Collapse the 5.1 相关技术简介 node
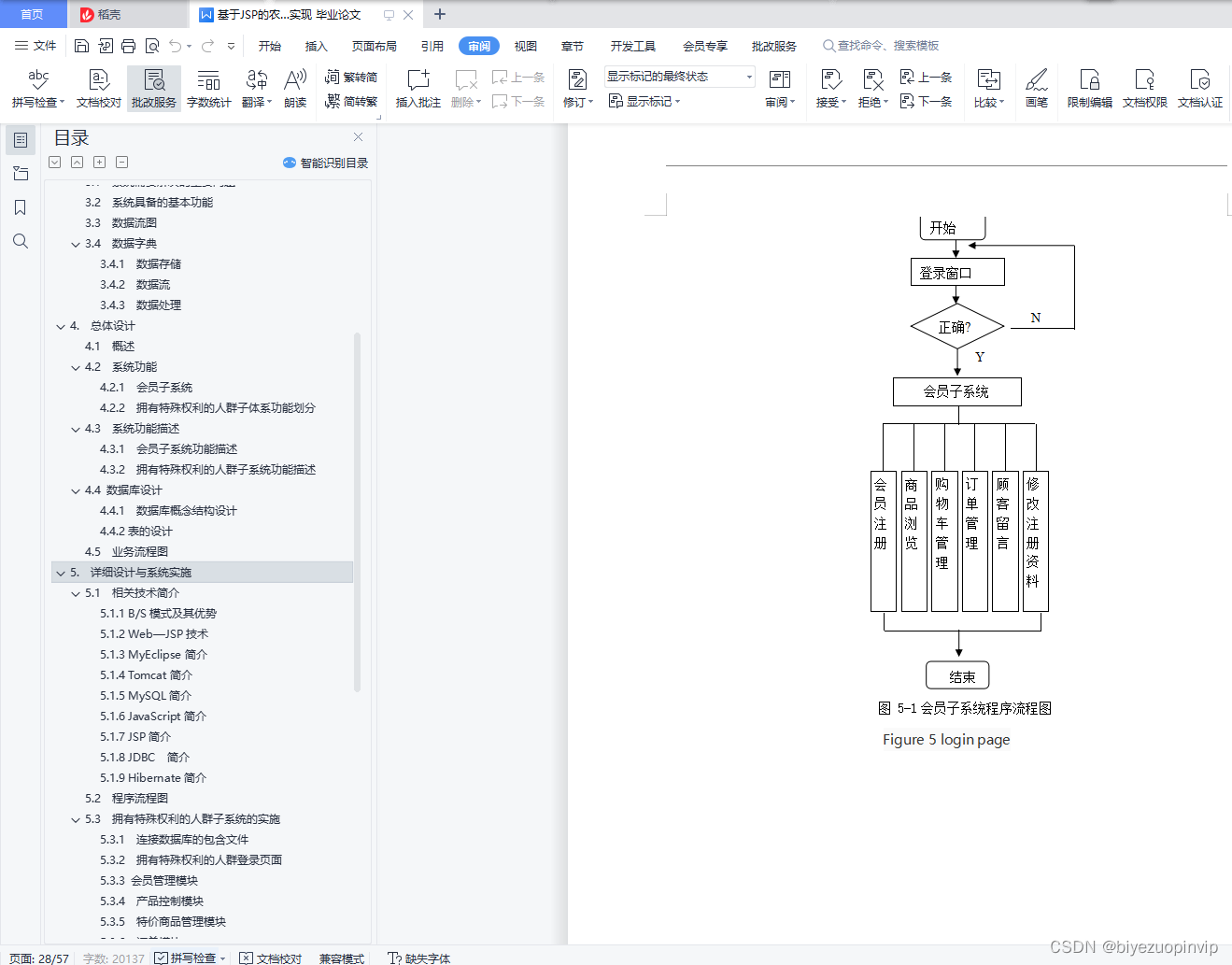Viewport: 1232px width, 965px height. point(76,593)
